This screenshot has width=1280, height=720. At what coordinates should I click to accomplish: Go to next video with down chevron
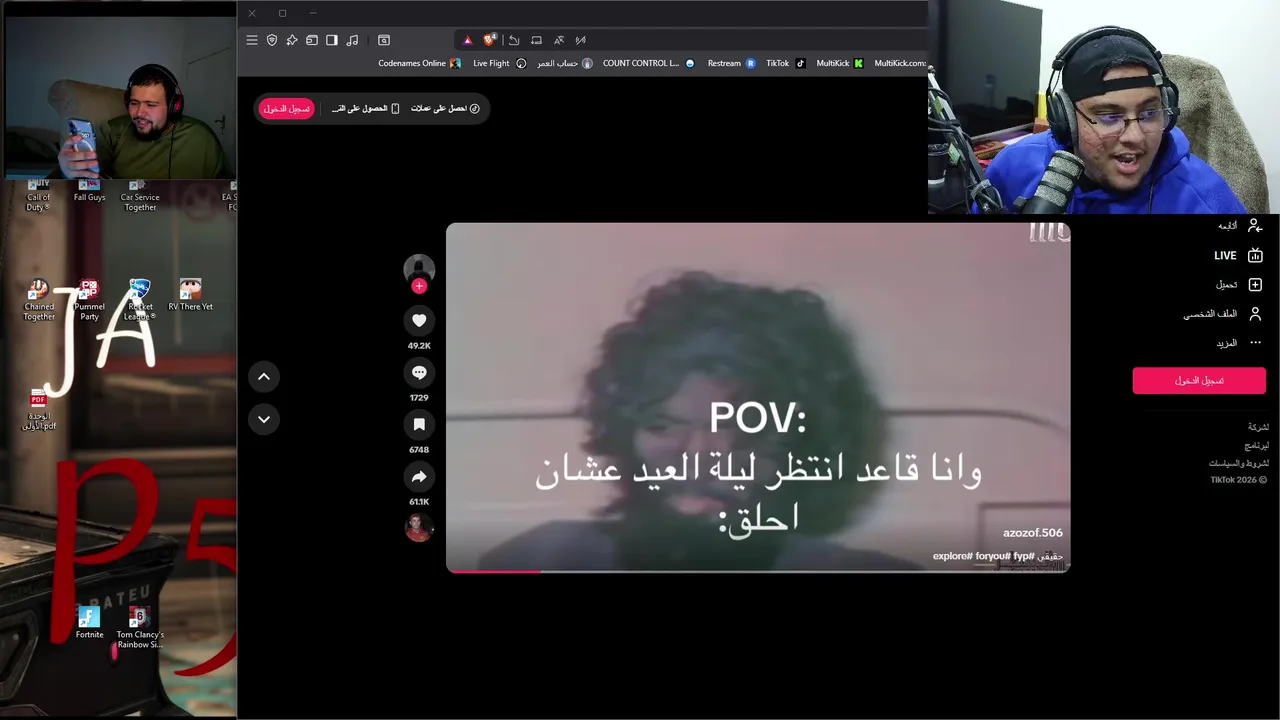264,419
